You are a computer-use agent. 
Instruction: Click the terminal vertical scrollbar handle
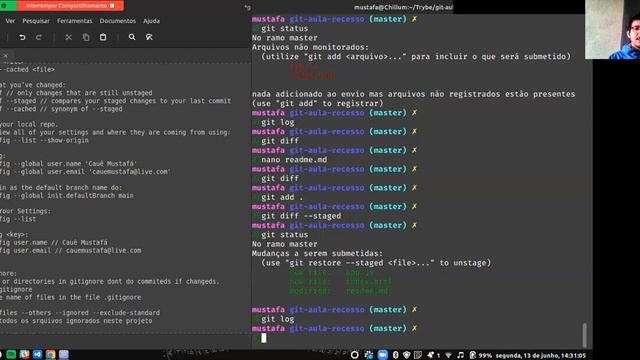coord(584,335)
